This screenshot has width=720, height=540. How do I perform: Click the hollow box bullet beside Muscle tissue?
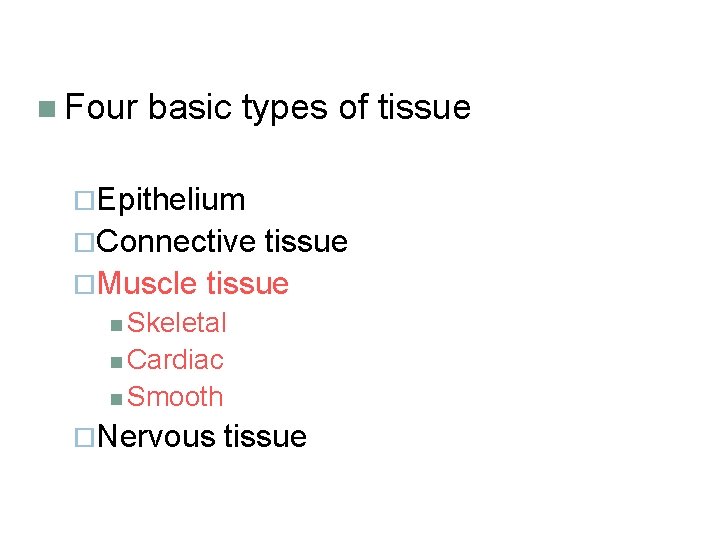86,285
